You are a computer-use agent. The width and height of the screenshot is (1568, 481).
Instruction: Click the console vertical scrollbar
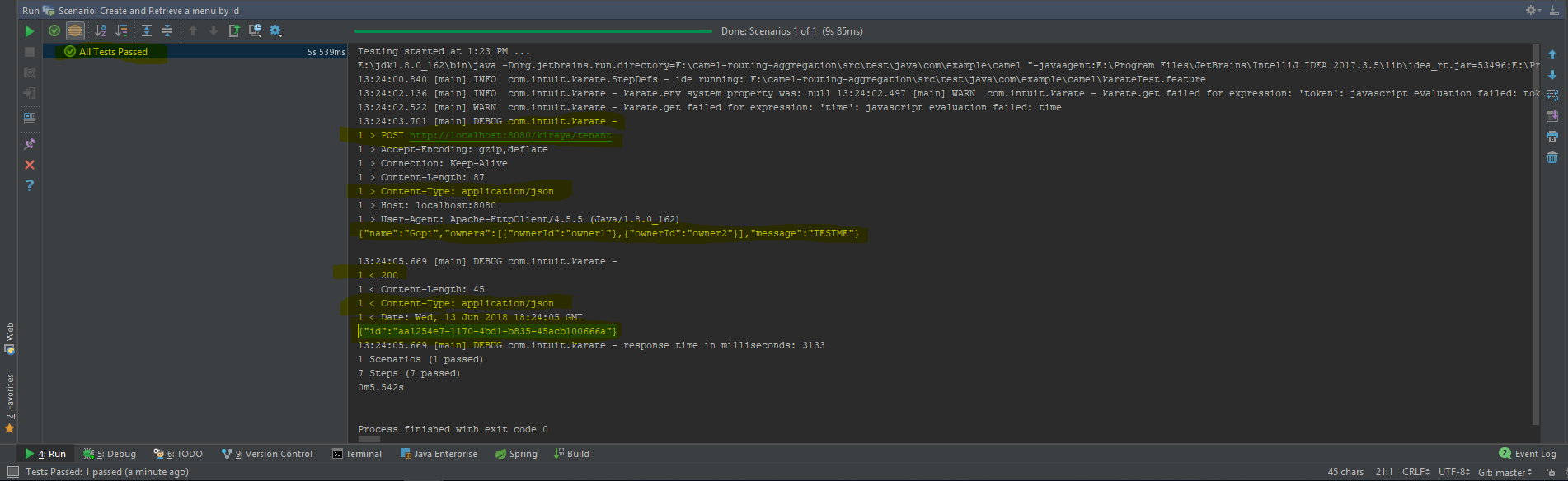coord(1535,235)
